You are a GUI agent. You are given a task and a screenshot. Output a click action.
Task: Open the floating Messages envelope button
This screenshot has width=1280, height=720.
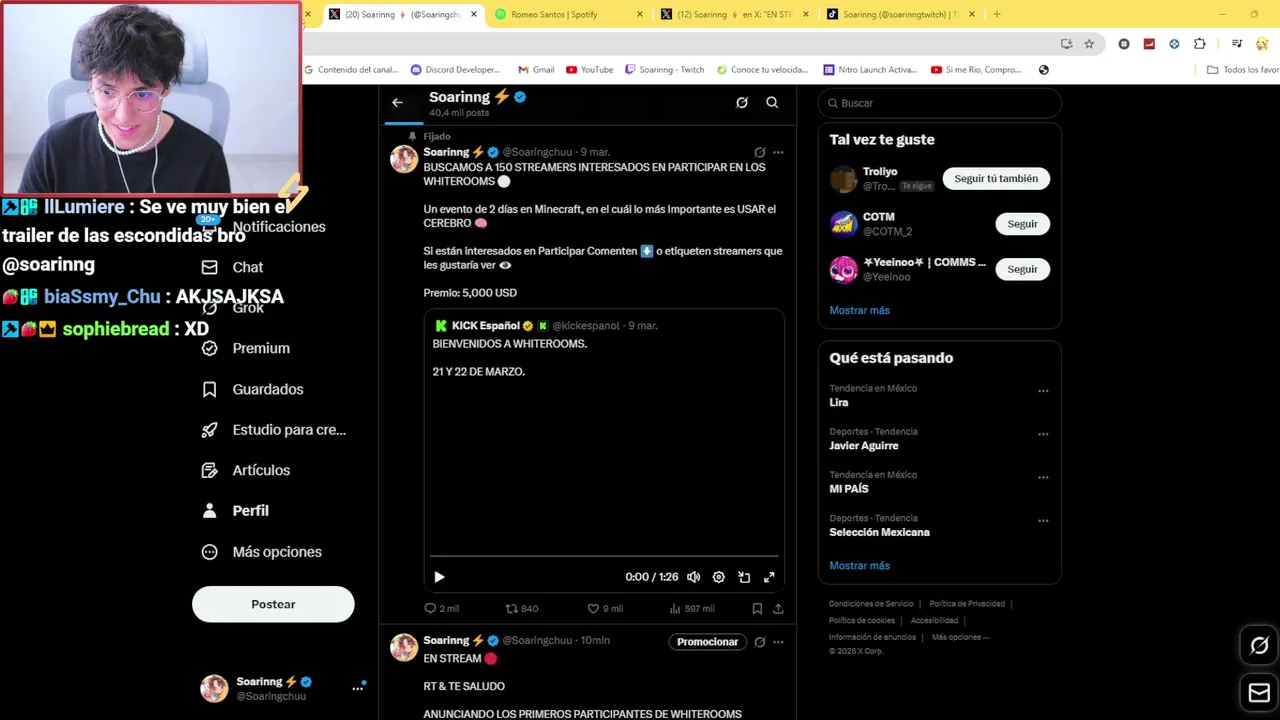[1259, 693]
